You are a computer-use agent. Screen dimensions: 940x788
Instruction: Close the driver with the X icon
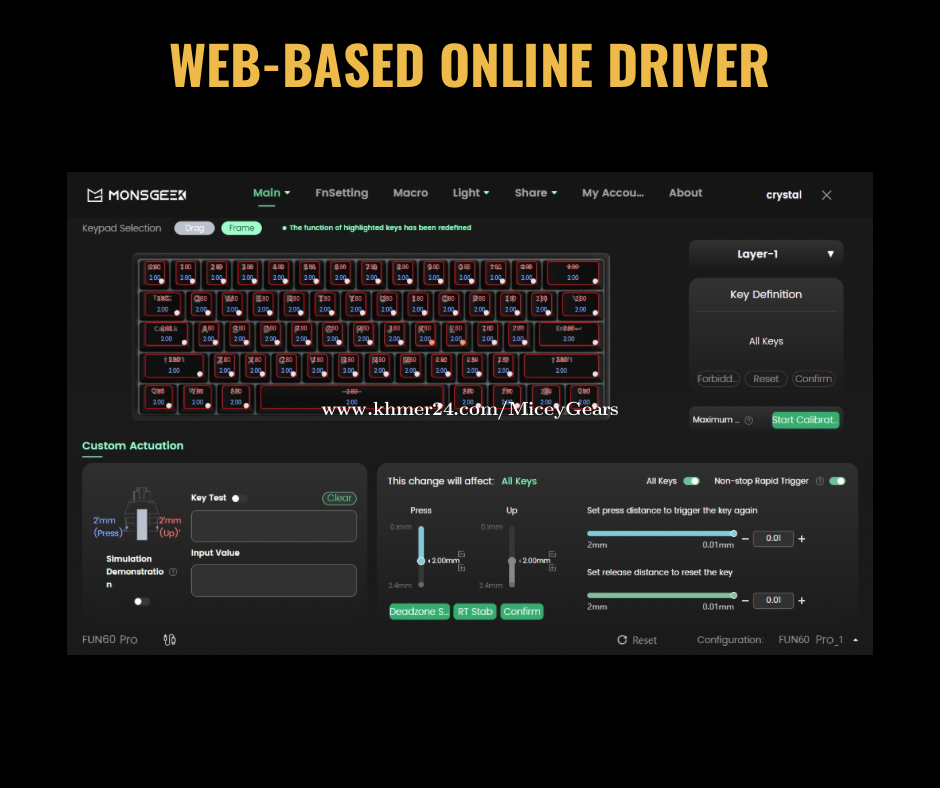(826, 195)
